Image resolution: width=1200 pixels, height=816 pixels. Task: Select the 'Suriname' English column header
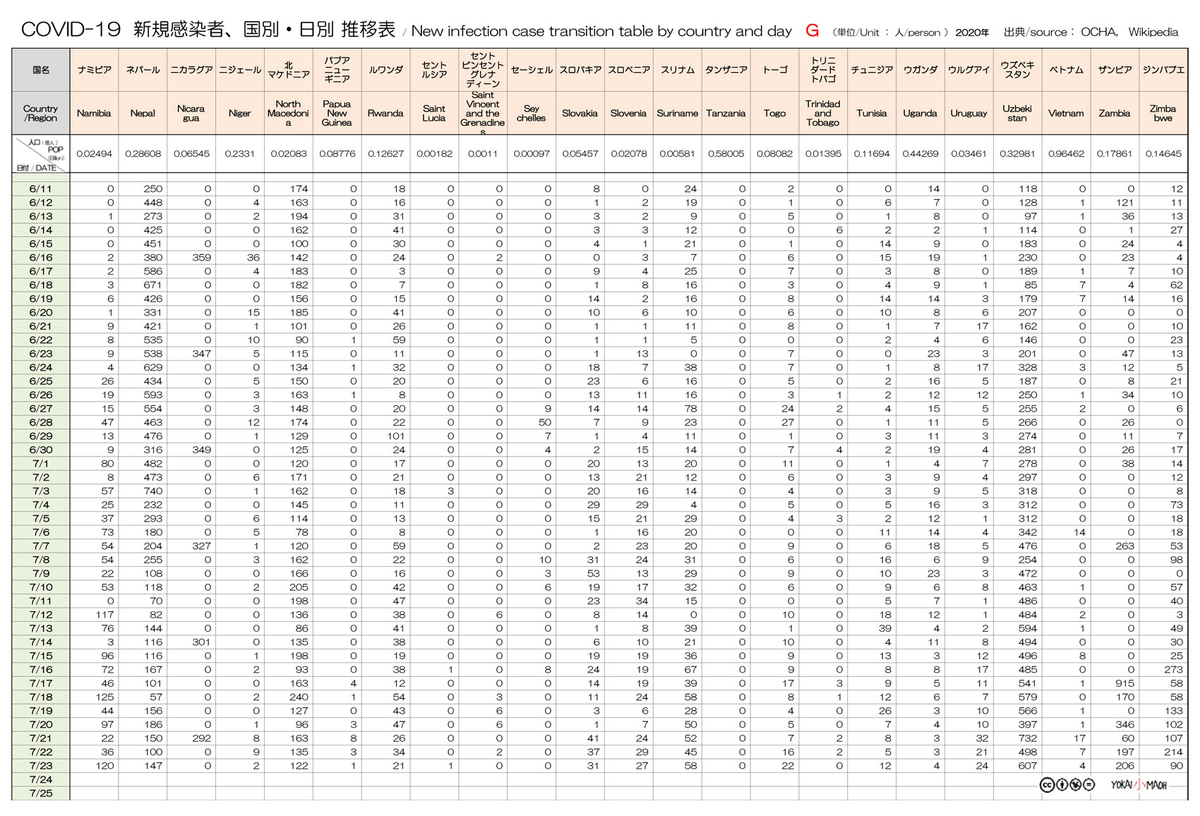point(677,113)
